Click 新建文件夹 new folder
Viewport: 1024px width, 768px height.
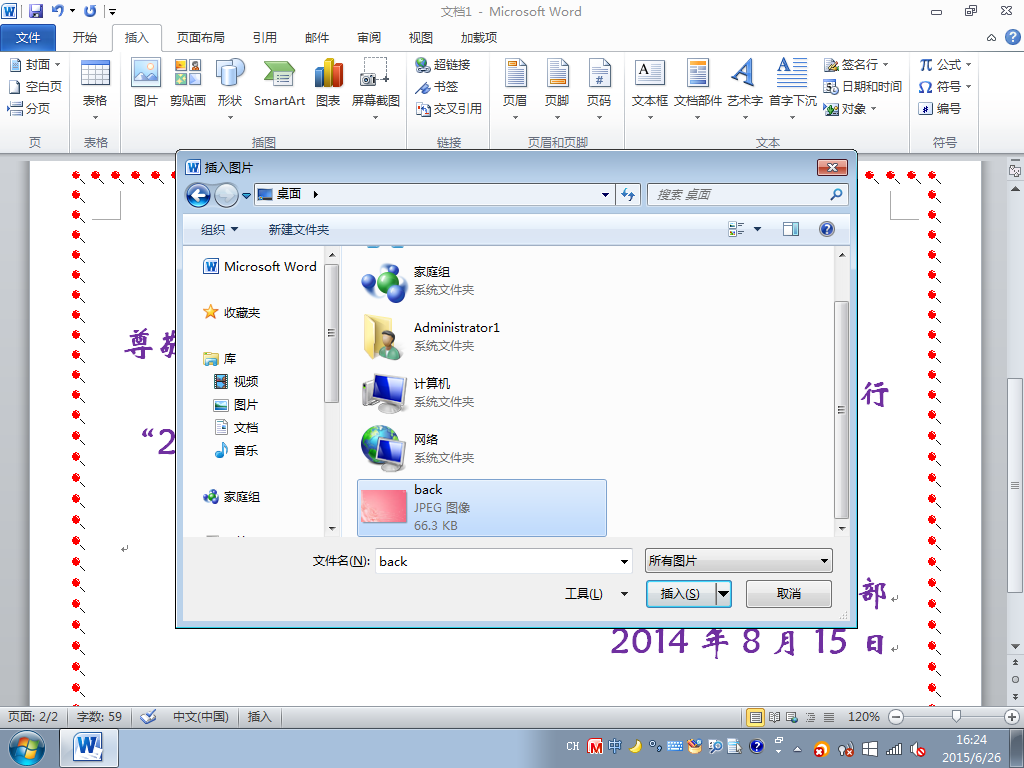tap(298, 229)
